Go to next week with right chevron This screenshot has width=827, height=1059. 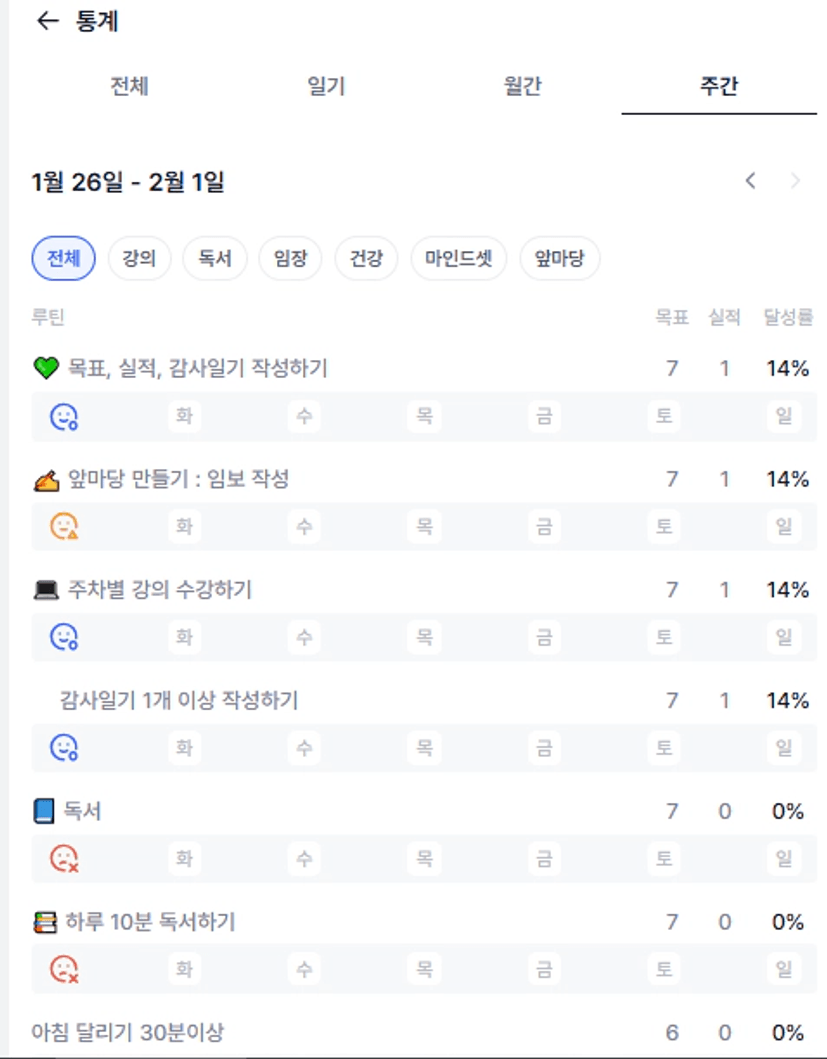tap(796, 181)
